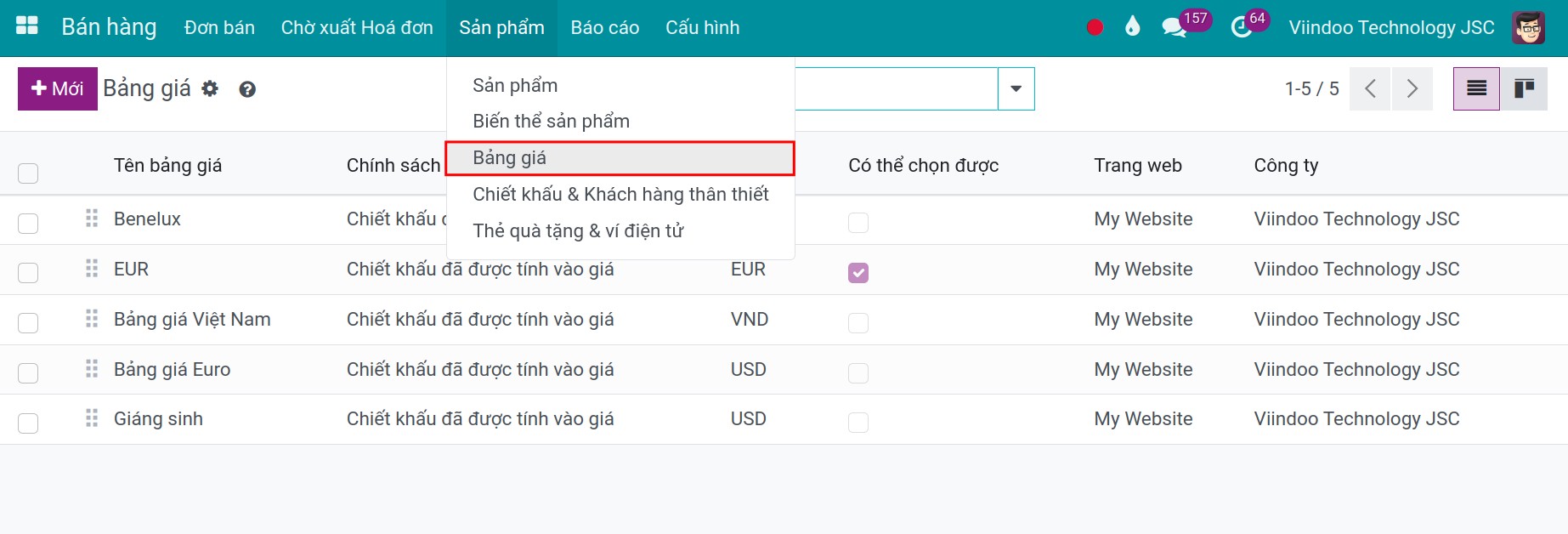The image size is (1568, 534).
Task: Choose Bảng giá in the dropdown menu
Action: (620, 158)
